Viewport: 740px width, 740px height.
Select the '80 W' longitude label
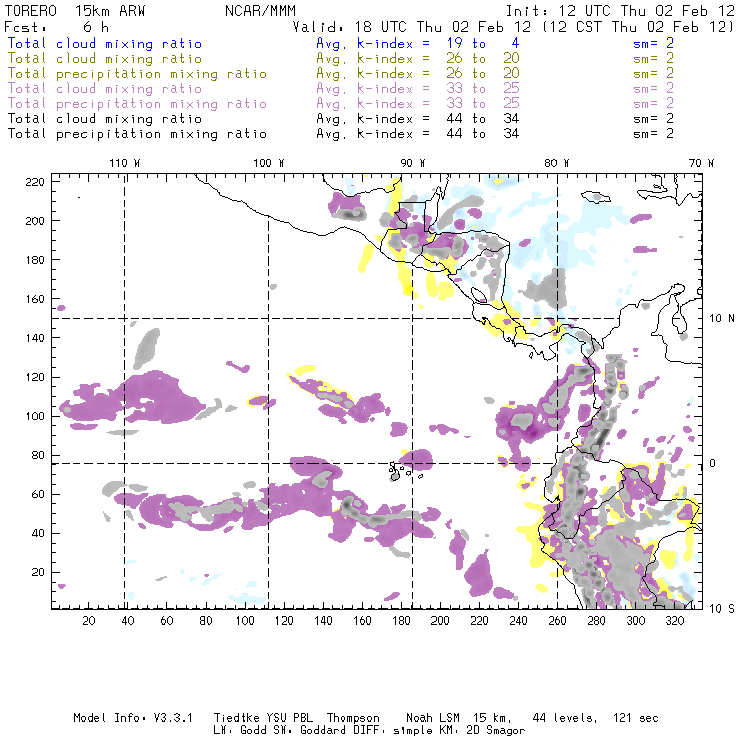556,163
